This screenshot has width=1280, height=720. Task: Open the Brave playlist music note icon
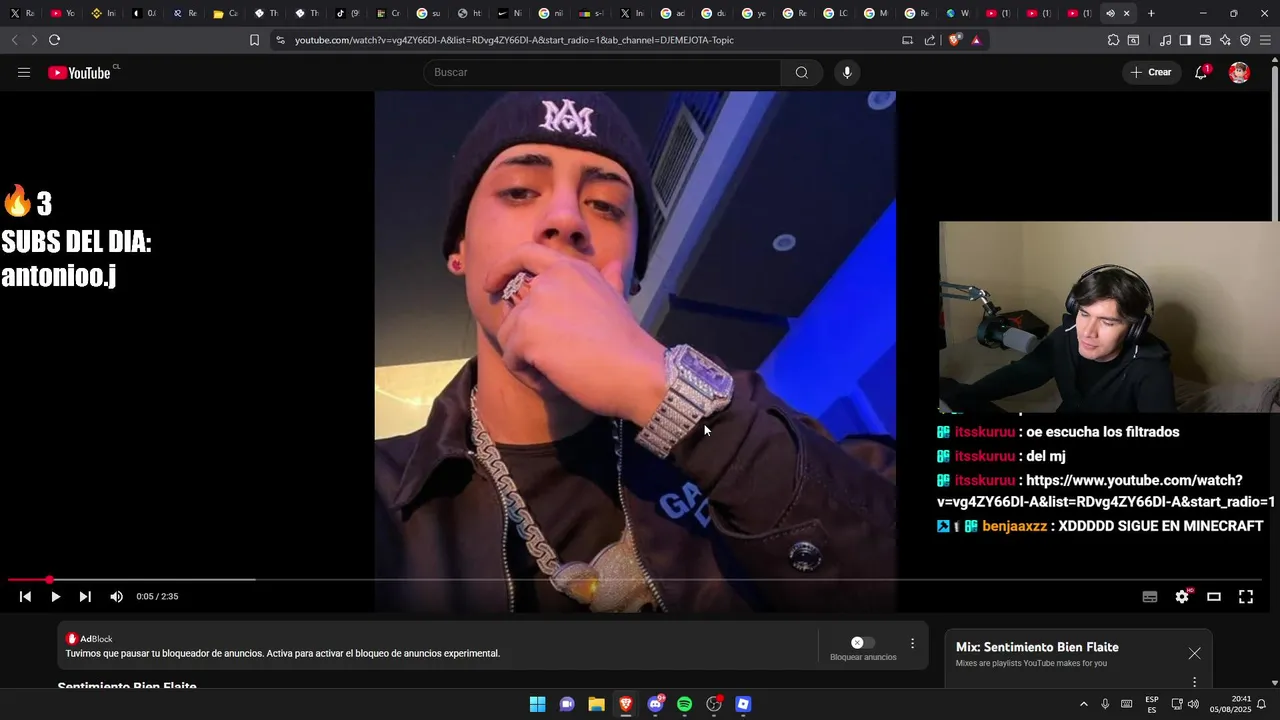pyautogui.click(x=1165, y=40)
